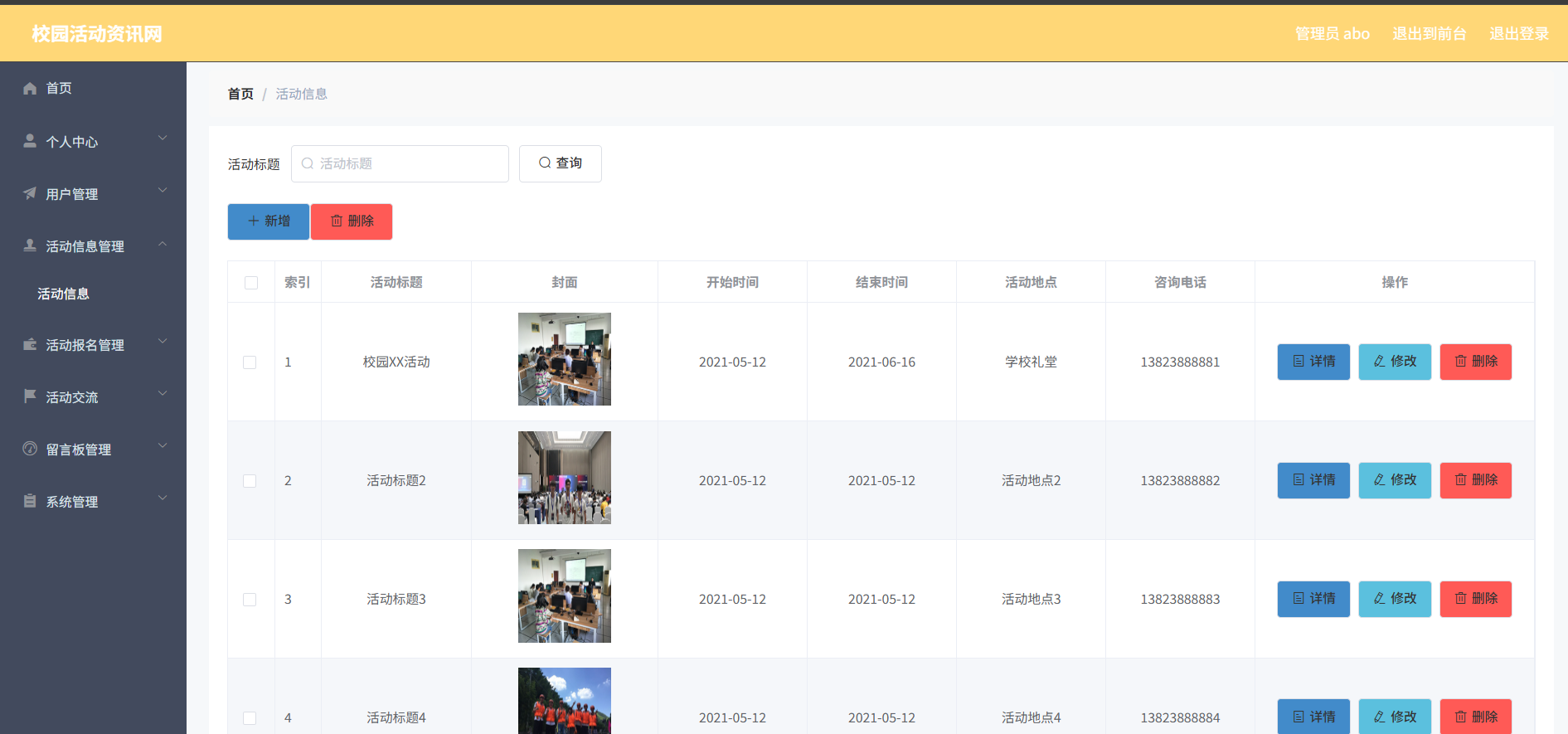Click the 学校礼堂 location cell

click(x=1031, y=362)
